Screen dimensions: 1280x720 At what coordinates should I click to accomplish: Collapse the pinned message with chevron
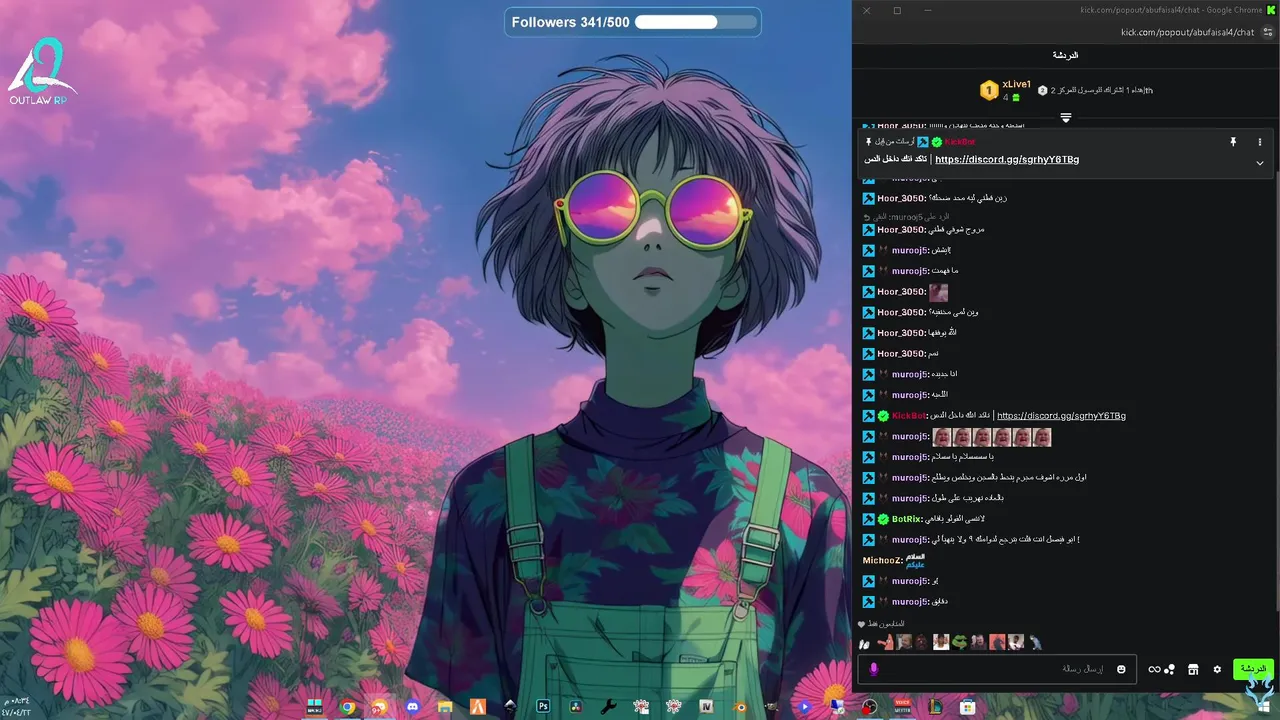[1260, 163]
